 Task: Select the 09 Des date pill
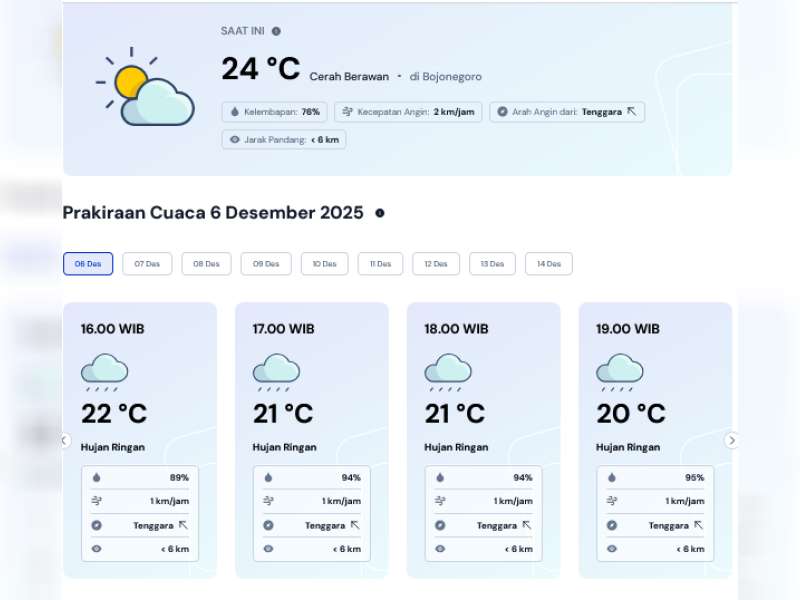coord(264,264)
